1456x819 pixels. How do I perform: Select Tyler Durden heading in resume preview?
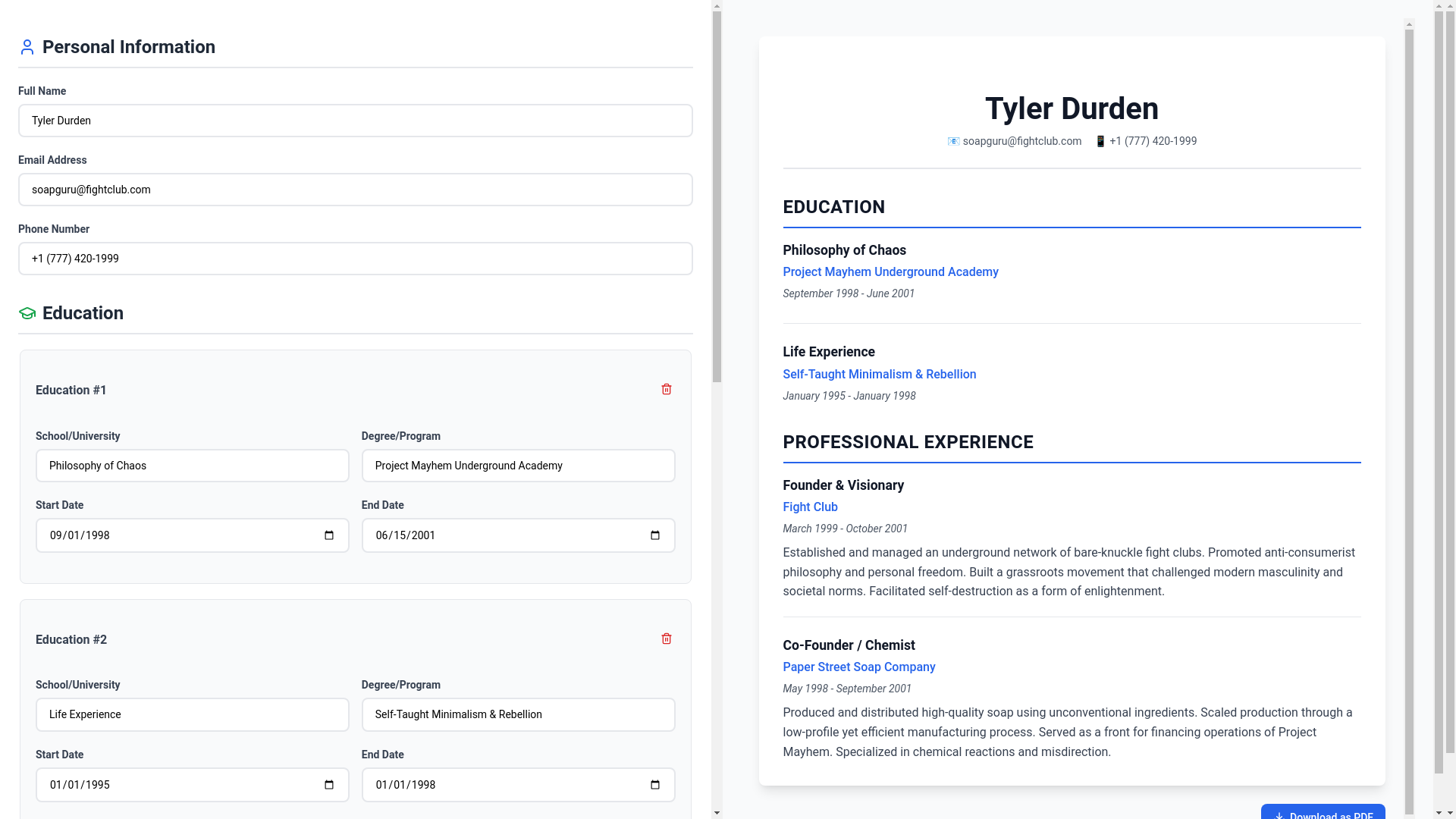point(1072,108)
